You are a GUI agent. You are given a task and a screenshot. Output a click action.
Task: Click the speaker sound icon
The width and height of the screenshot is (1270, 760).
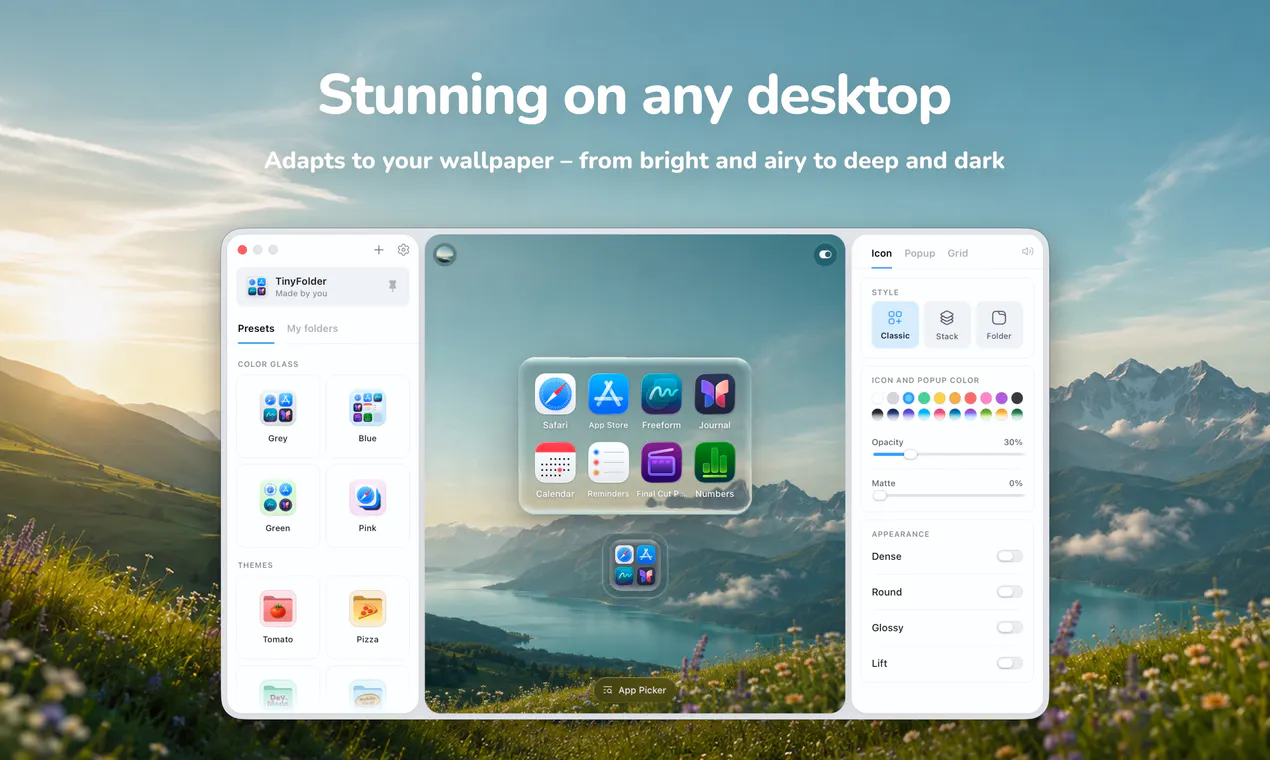(1027, 252)
